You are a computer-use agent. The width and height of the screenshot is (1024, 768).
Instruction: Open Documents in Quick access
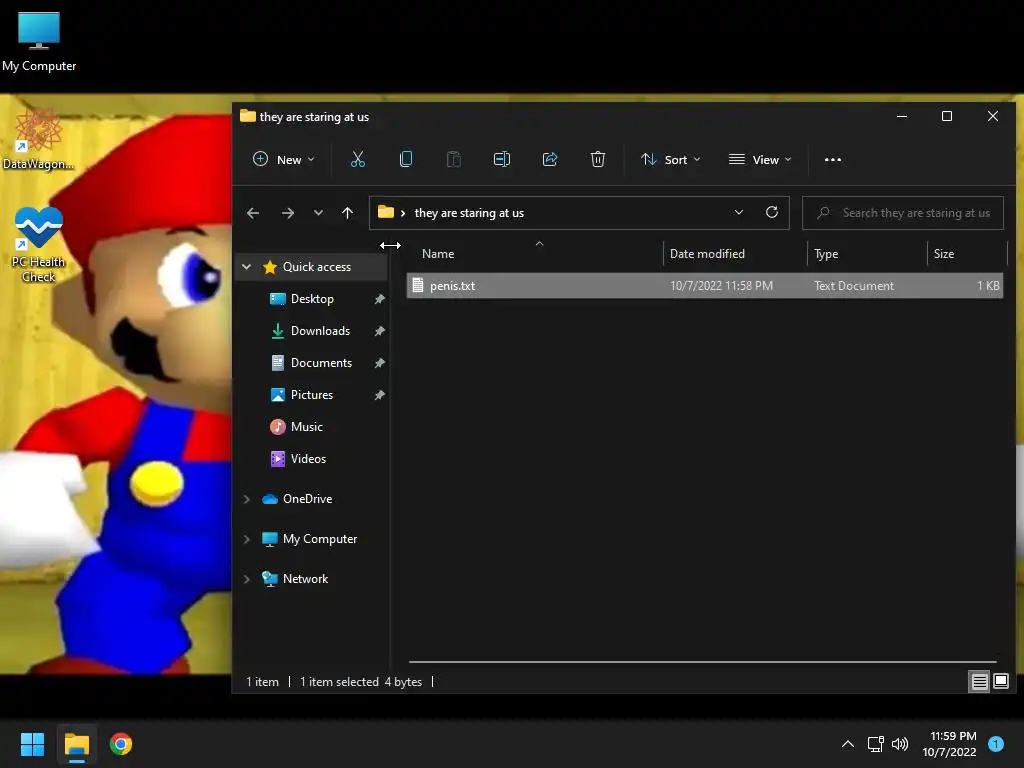click(x=321, y=363)
